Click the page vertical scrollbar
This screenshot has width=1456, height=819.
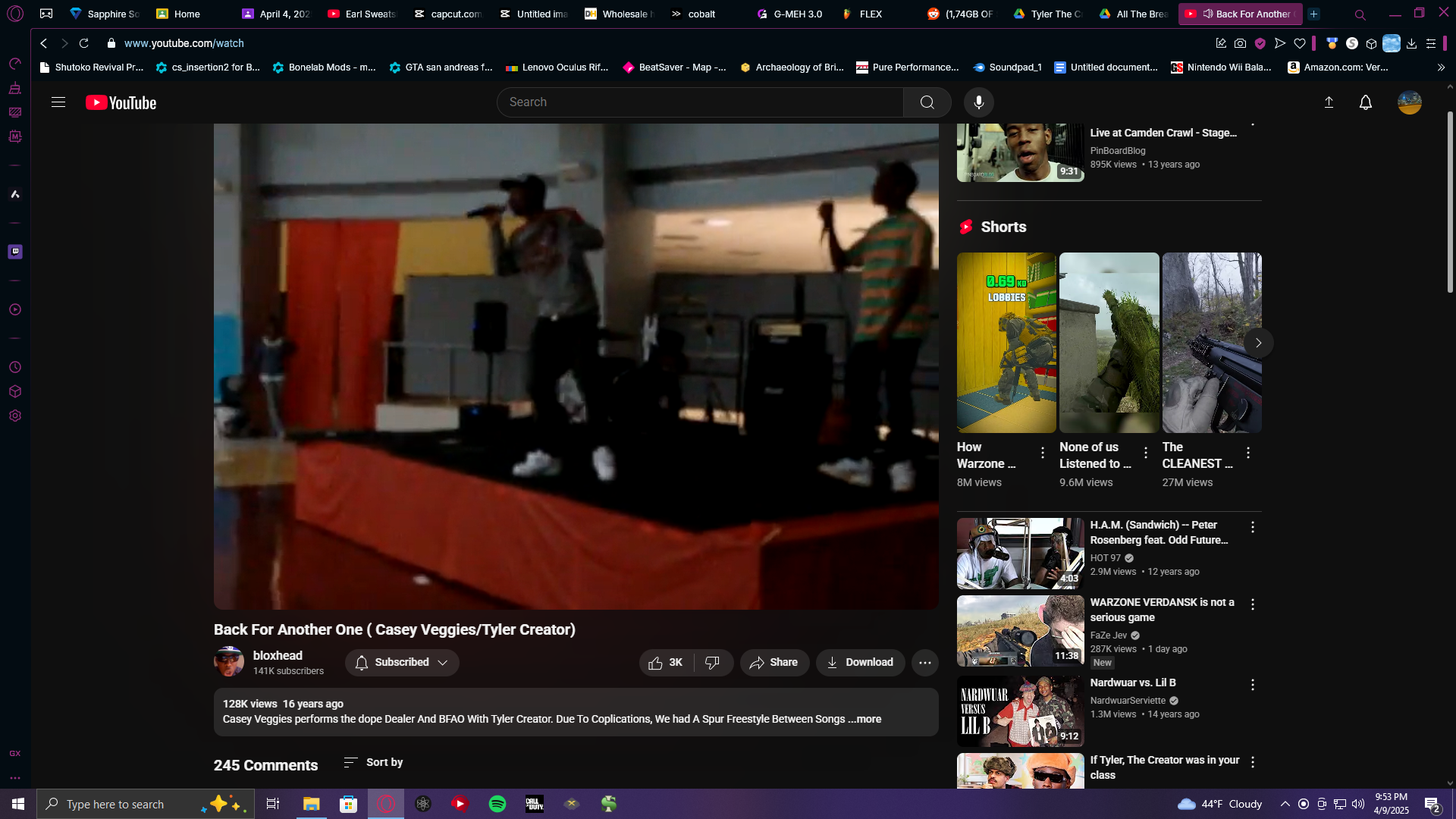click(1450, 202)
